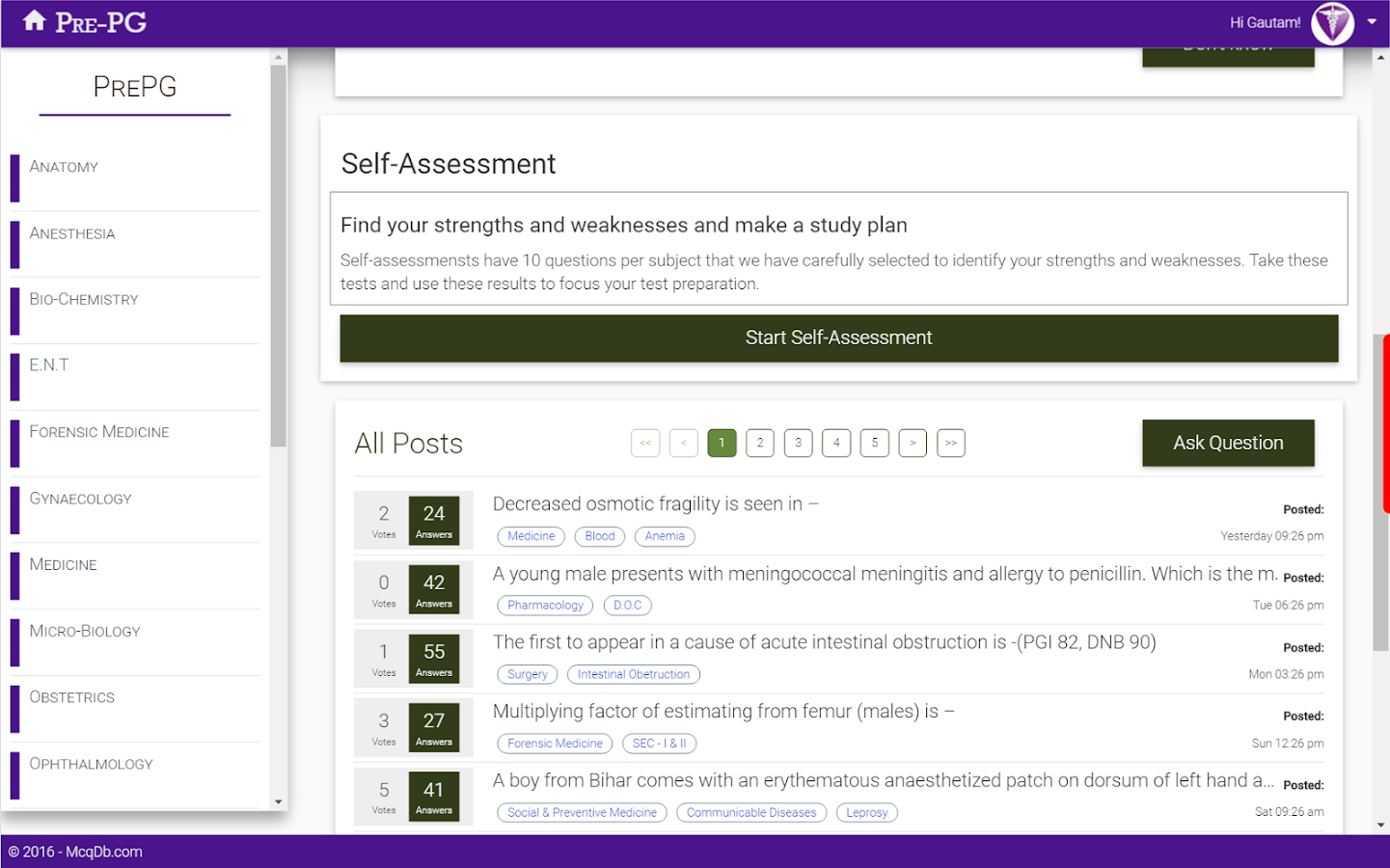
Task: Go to page 4 of posts
Action: tap(836, 443)
